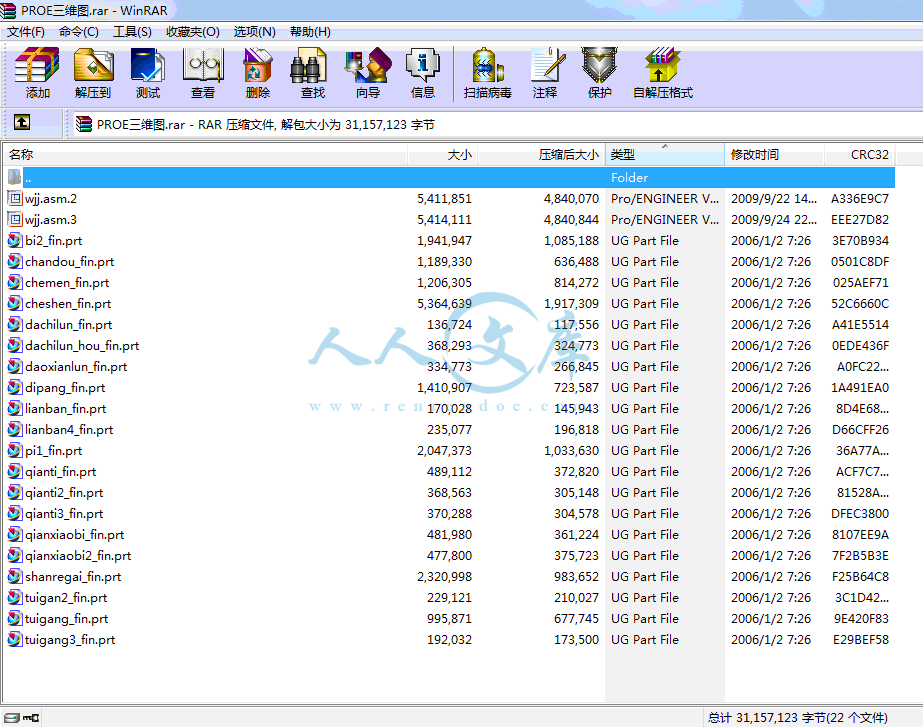Select file lianban_fin.prt
The image size is (923, 727).
(66, 409)
